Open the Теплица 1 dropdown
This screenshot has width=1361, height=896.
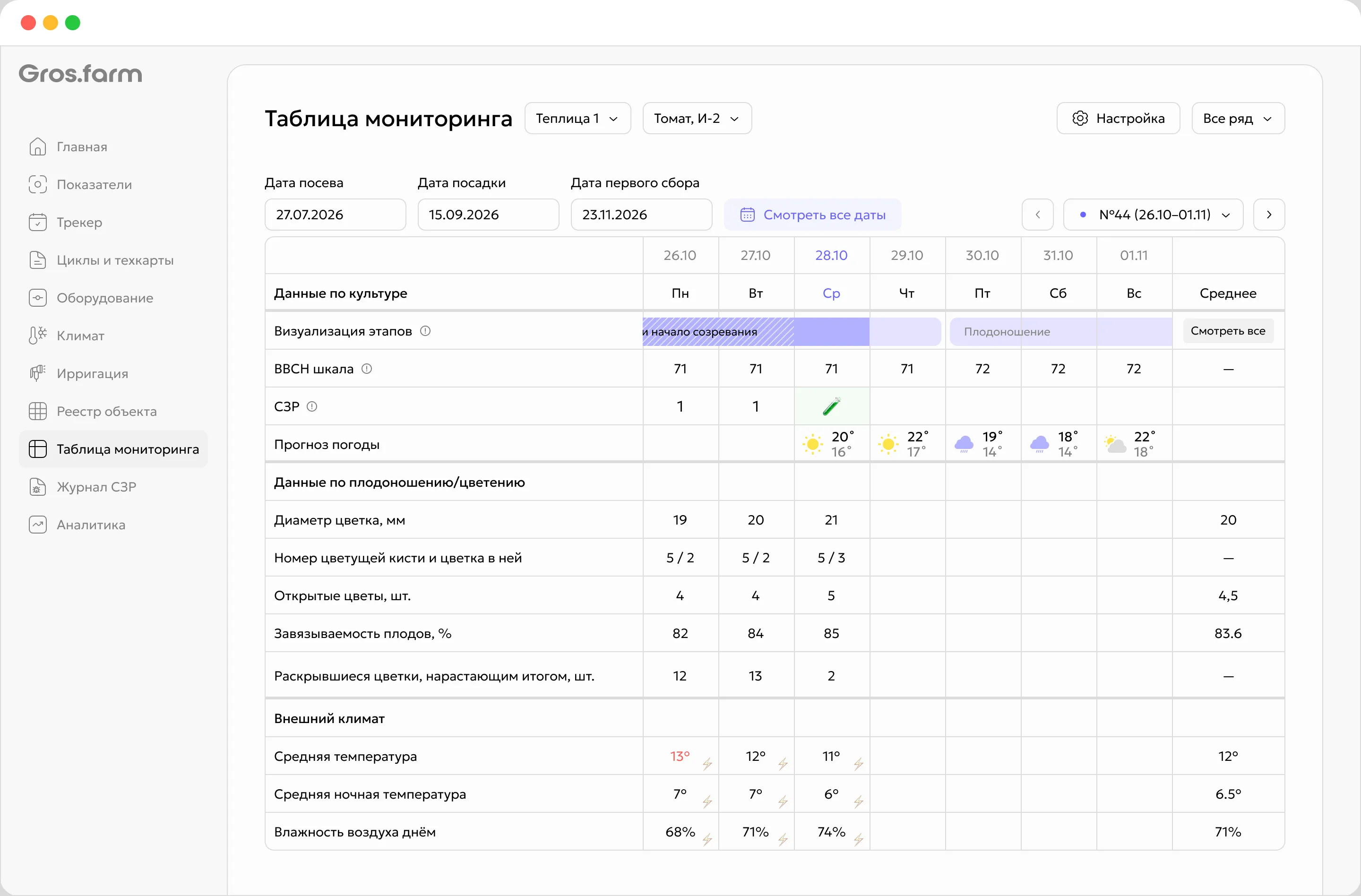click(x=577, y=118)
